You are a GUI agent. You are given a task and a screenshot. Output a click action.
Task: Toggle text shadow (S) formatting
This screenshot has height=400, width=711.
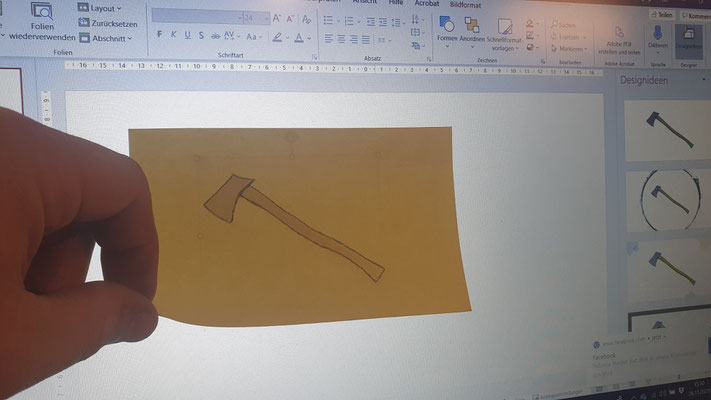pos(201,36)
